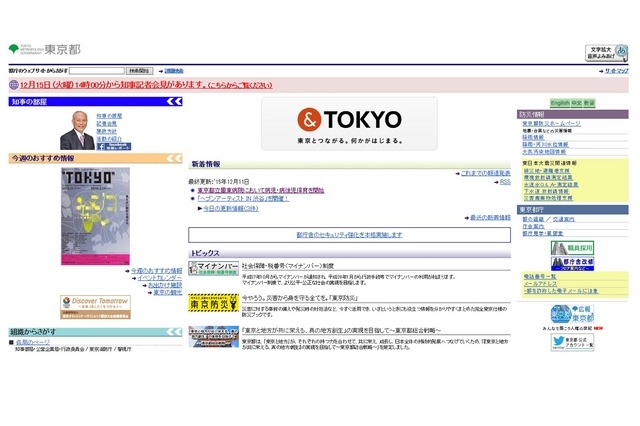640x426 pixels.
Task: Open the 活動の紹介 link
Action: coord(109,139)
